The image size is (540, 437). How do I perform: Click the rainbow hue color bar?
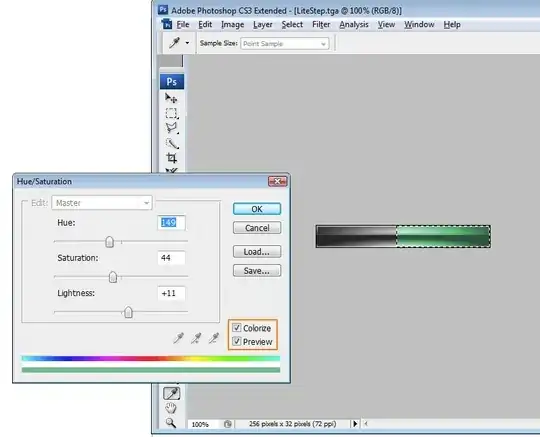151,358
